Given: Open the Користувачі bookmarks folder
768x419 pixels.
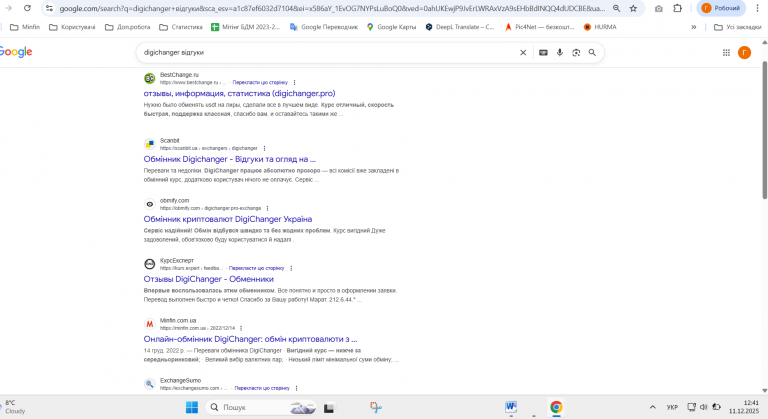Looking at the screenshot, I should (72, 27).
